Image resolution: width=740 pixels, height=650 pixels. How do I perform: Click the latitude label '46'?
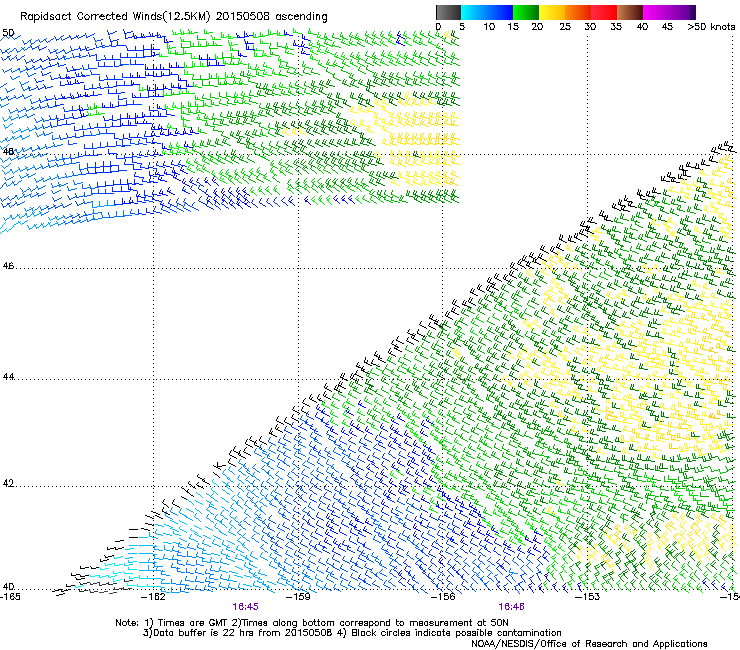[8, 266]
